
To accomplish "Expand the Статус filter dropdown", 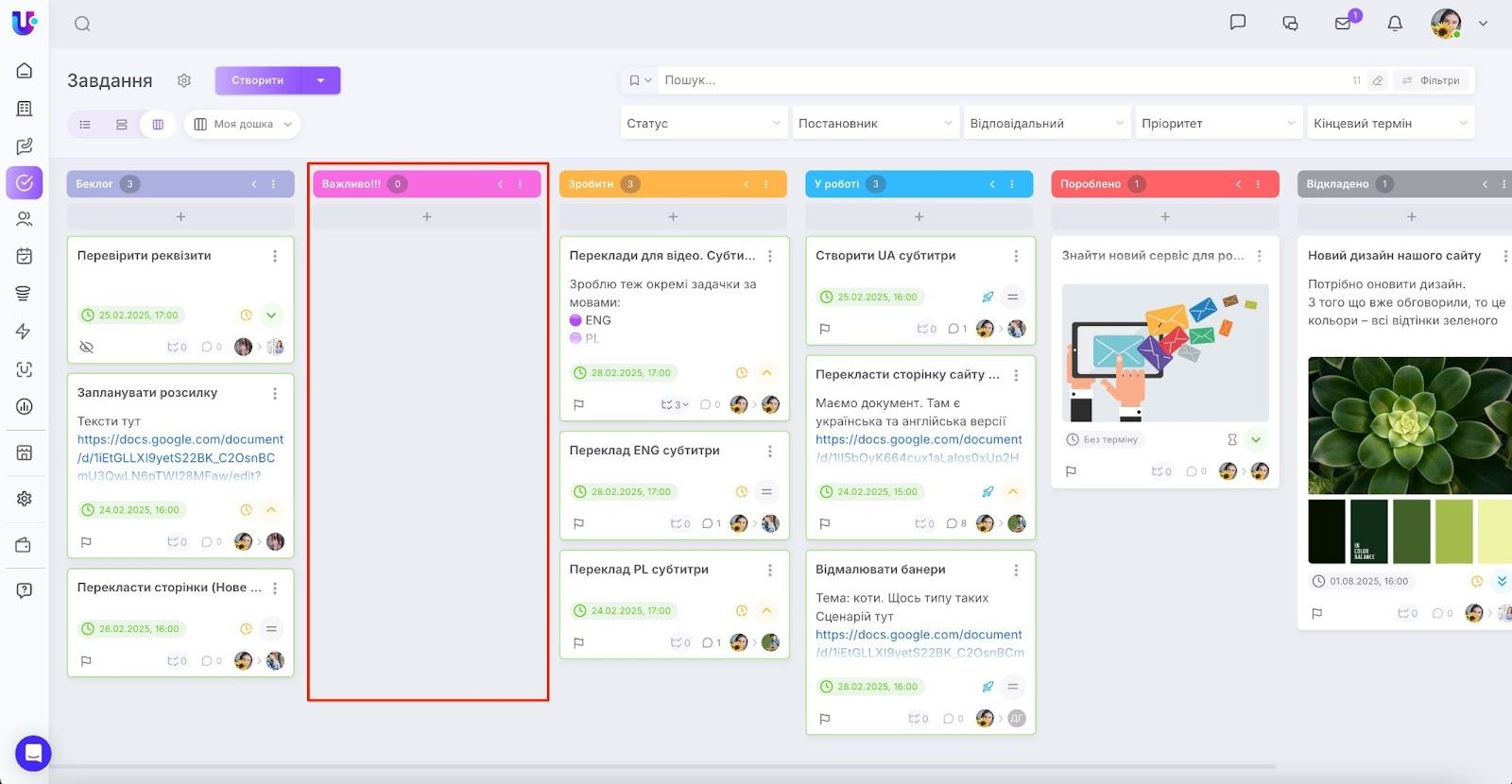I will [703, 123].
